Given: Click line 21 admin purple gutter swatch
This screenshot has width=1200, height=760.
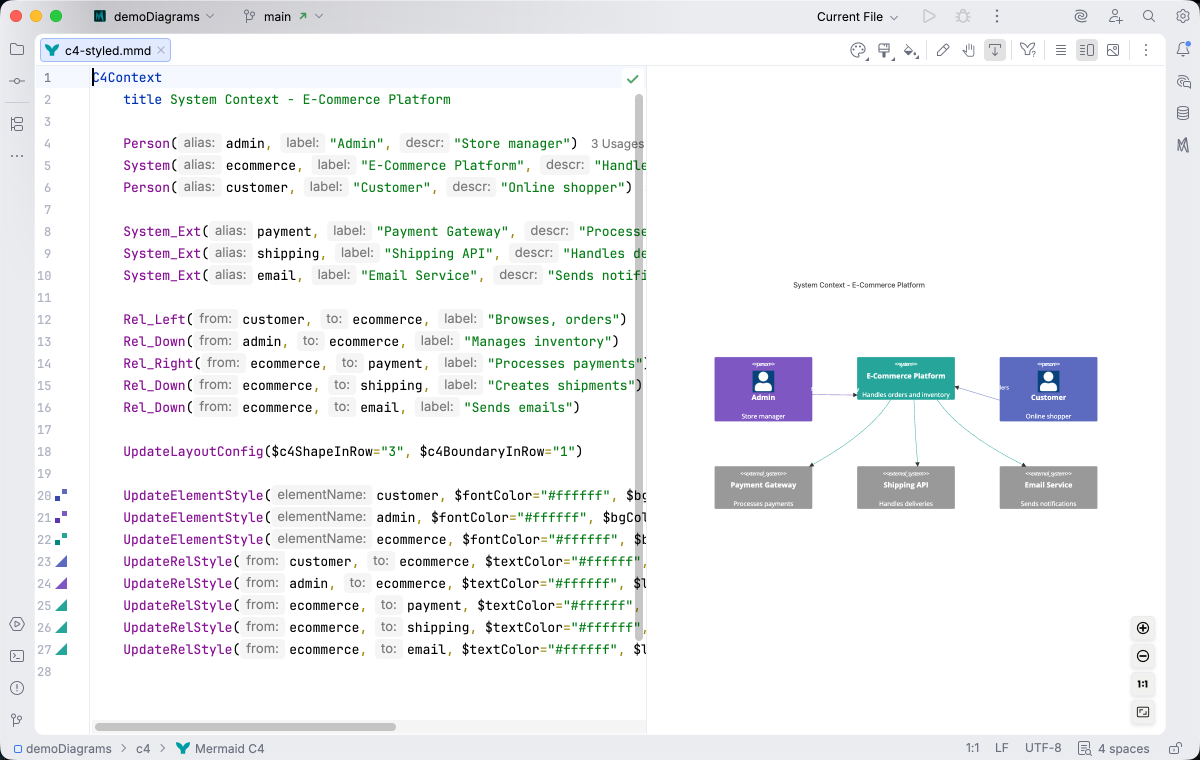Looking at the screenshot, I should point(61,517).
